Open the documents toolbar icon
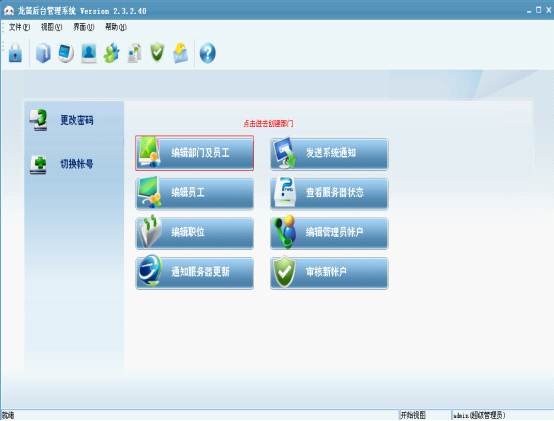Image resolution: width=554 pixels, height=421 pixels. (135, 53)
